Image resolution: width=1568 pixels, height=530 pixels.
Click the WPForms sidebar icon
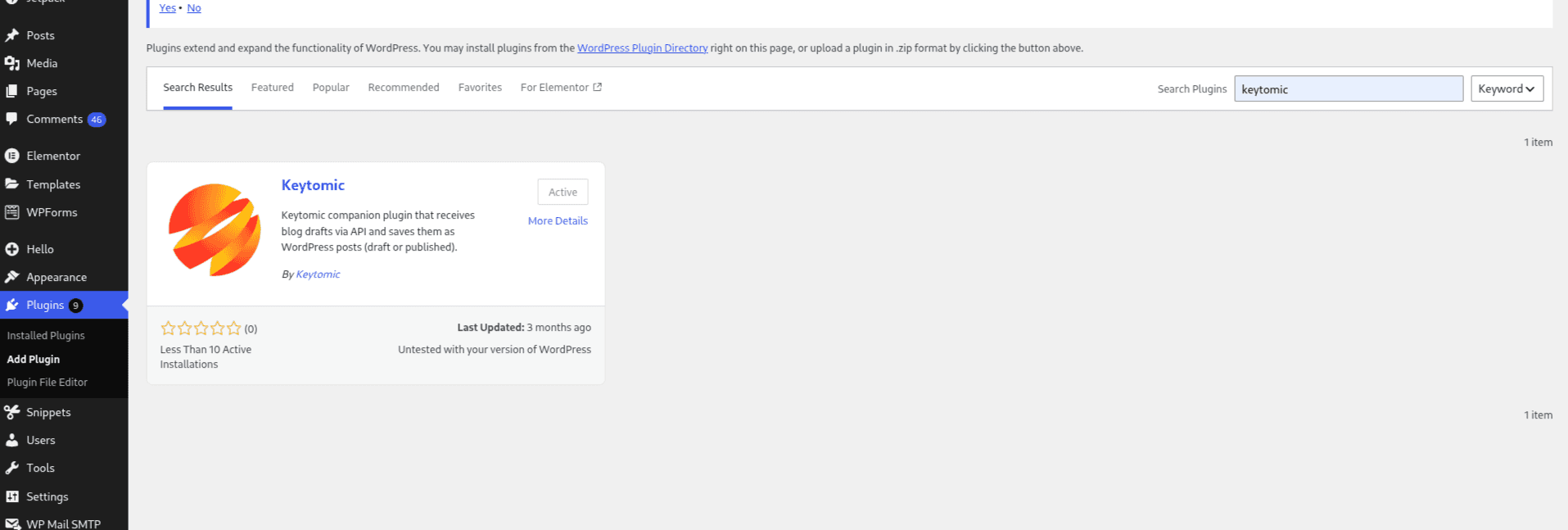click(x=12, y=212)
